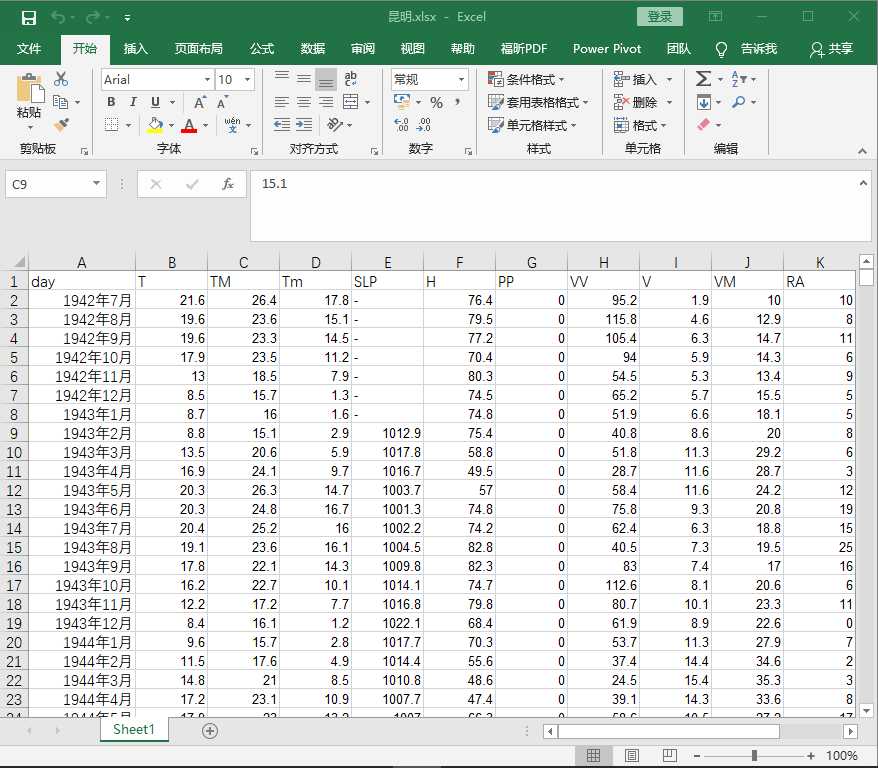Expand 条件格式 conditional formatting menu

pyautogui.click(x=526, y=79)
